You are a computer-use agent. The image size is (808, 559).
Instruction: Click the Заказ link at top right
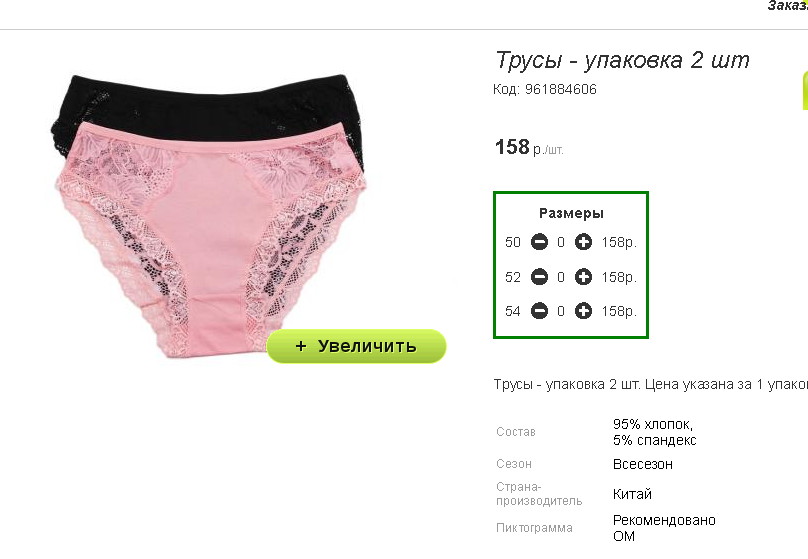click(787, 6)
